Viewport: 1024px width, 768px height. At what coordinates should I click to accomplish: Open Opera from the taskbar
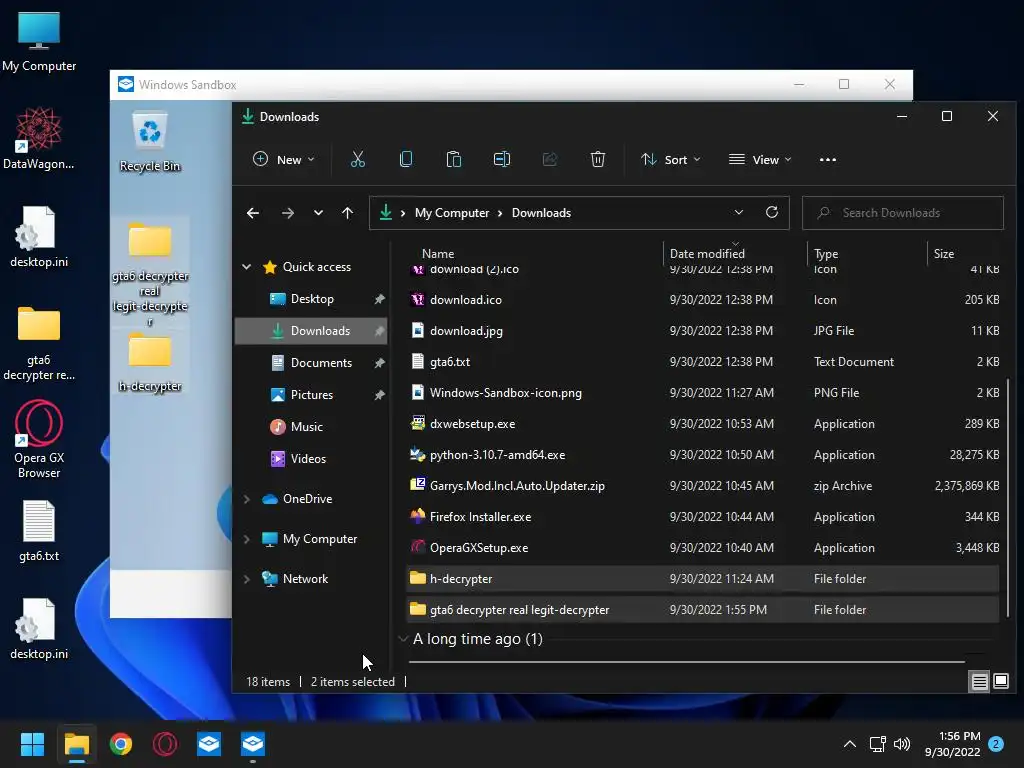click(165, 744)
